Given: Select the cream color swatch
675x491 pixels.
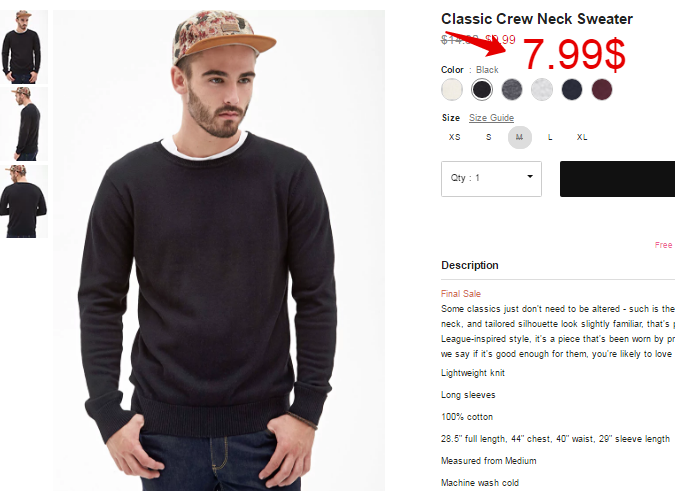Looking at the screenshot, I should tap(452, 90).
